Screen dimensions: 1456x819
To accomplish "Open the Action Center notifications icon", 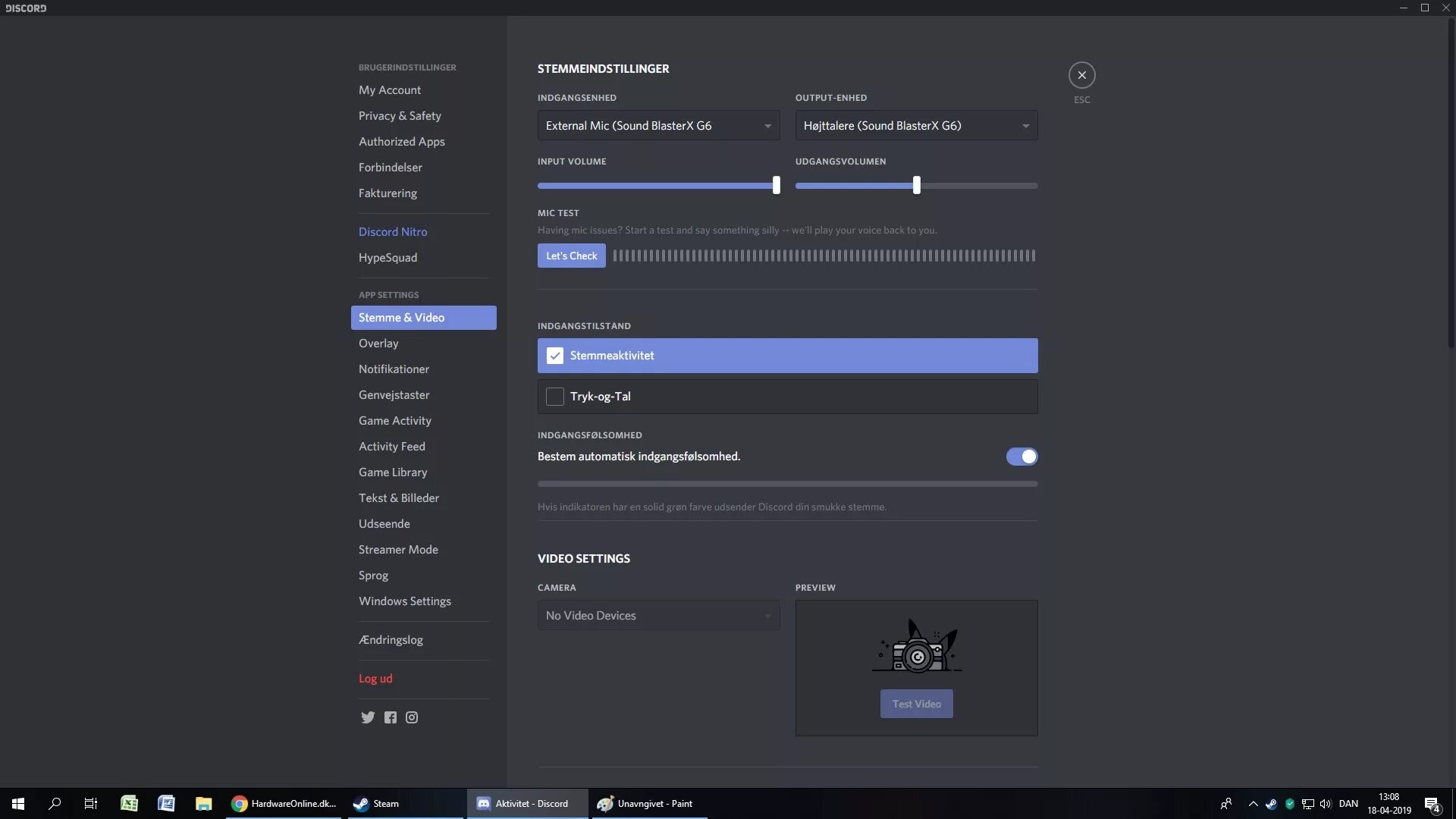I will point(1432,804).
